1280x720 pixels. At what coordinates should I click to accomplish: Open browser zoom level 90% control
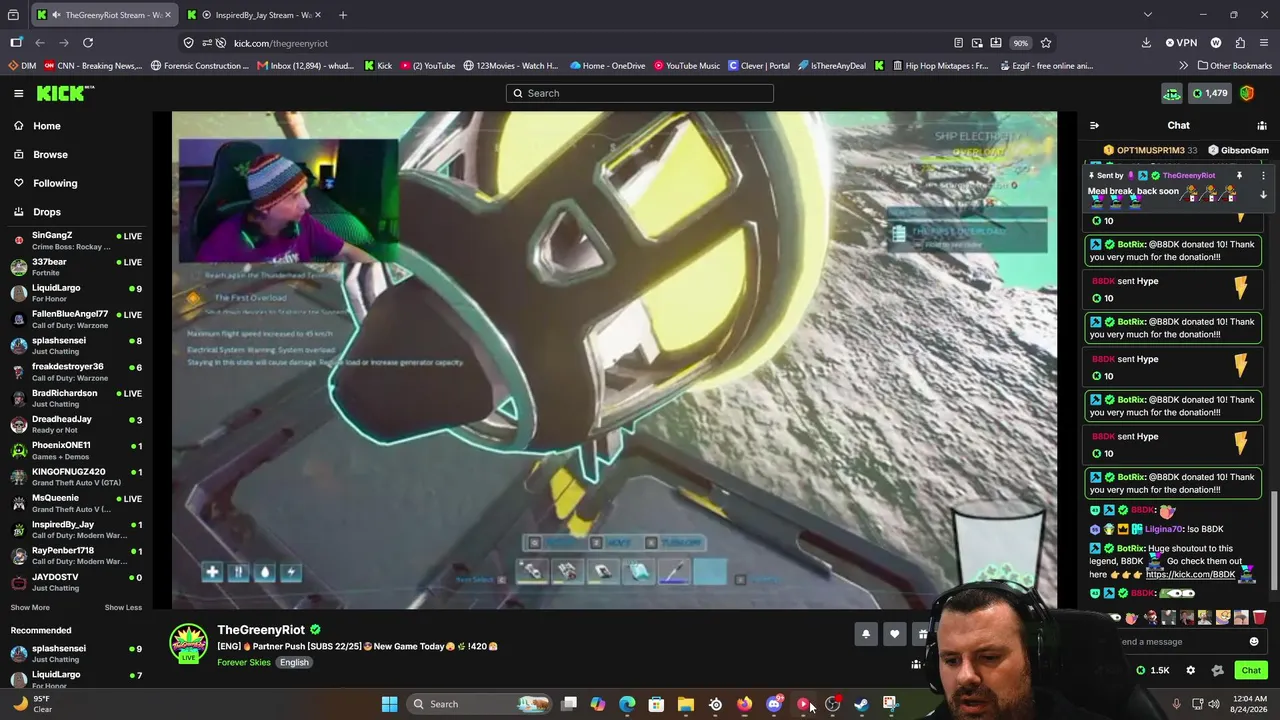point(1020,43)
